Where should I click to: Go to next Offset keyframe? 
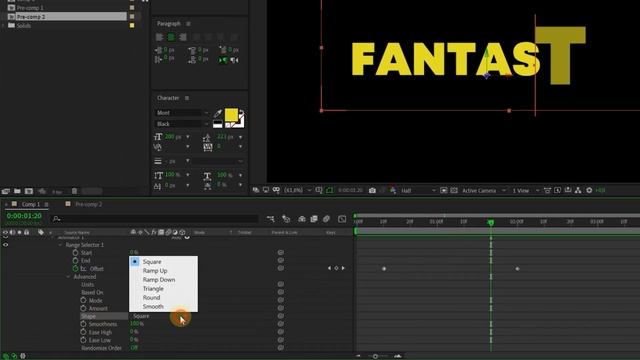(x=343, y=268)
